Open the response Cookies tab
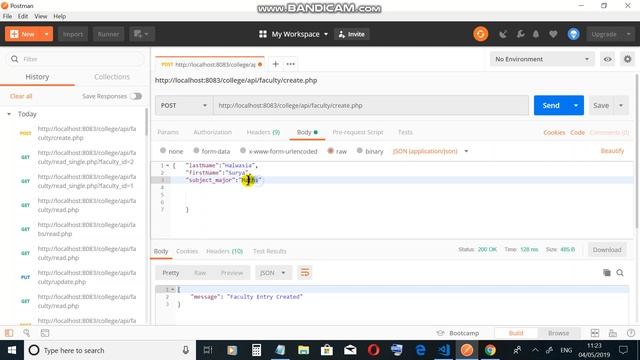The width and height of the screenshot is (640, 360). [x=187, y=251]
